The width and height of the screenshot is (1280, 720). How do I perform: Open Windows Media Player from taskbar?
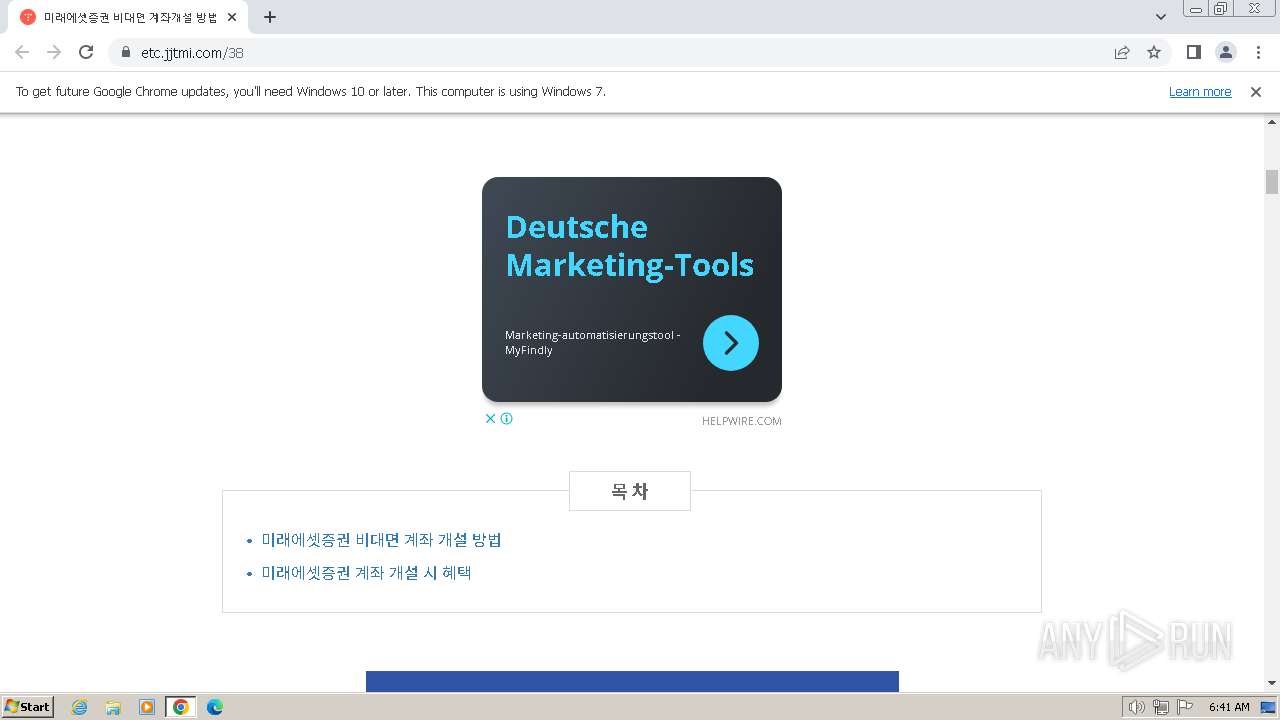(x=147, y=707)
